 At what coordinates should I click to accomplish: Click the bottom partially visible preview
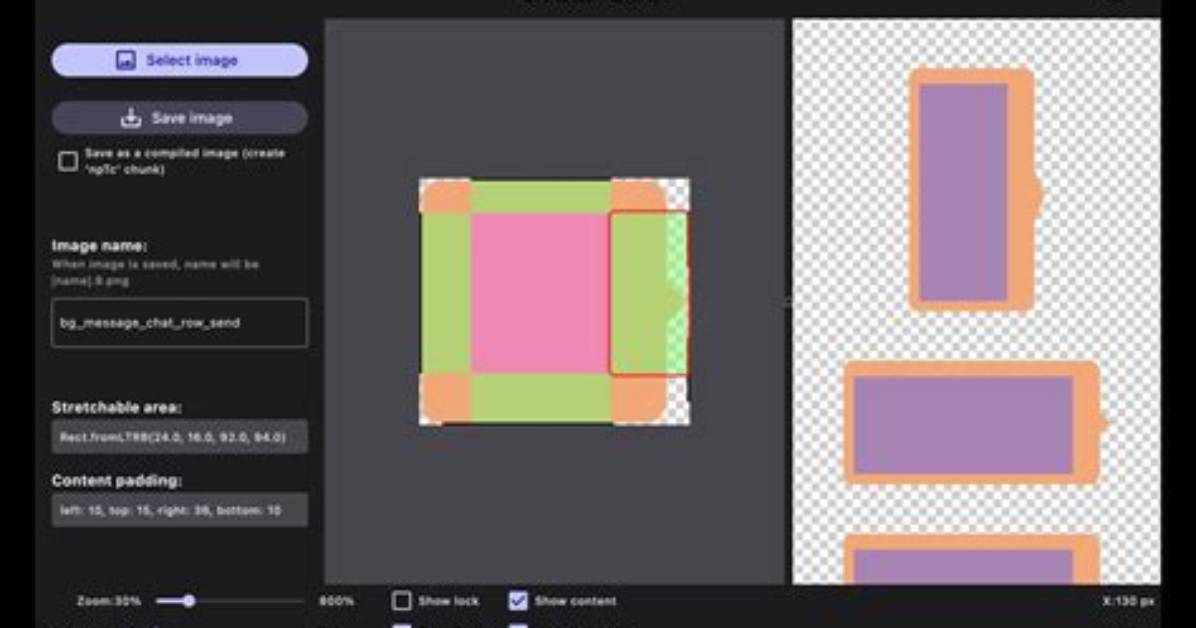[x=972, y=559]
